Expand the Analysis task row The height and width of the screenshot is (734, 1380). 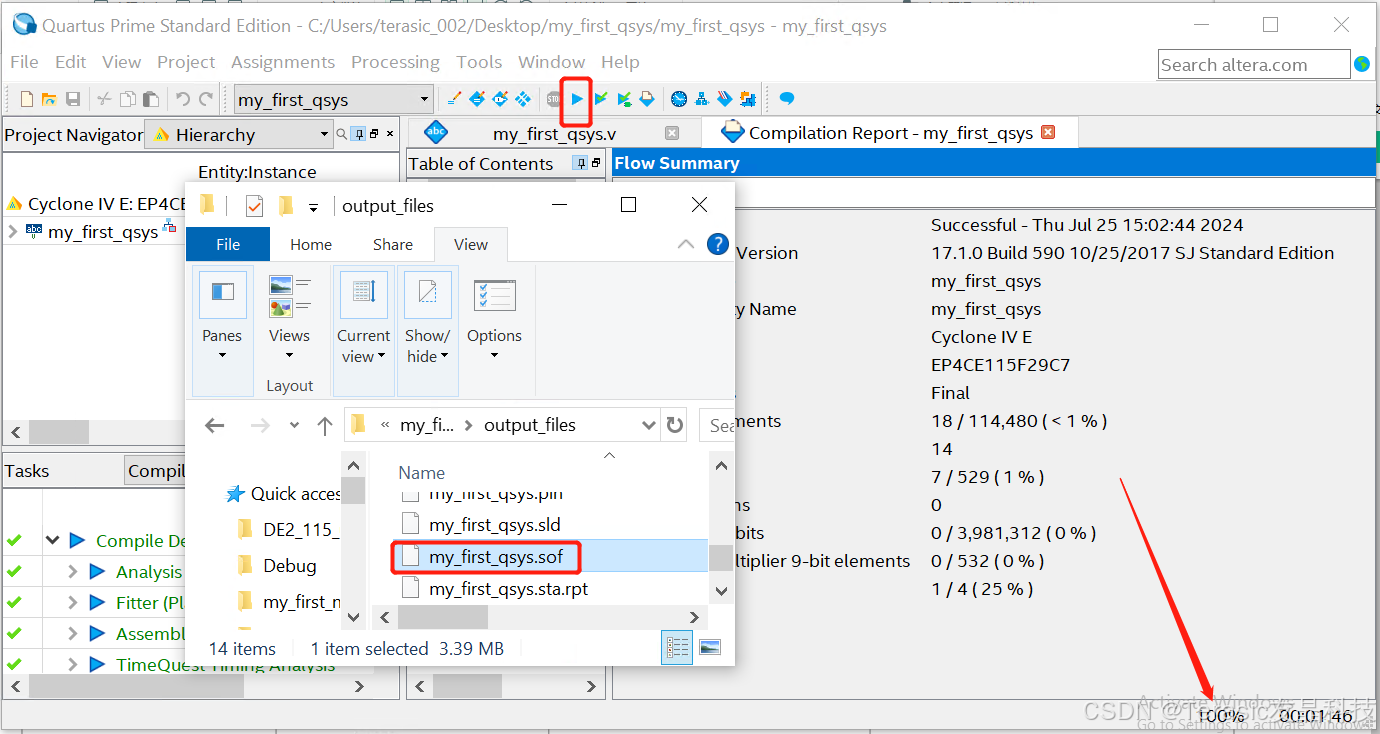tap(72, 572)
